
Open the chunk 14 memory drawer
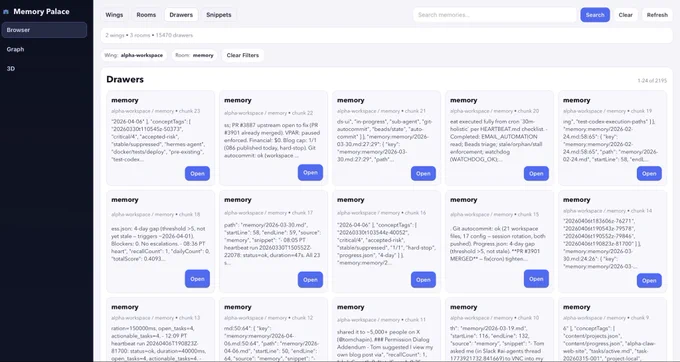[649, 280]
